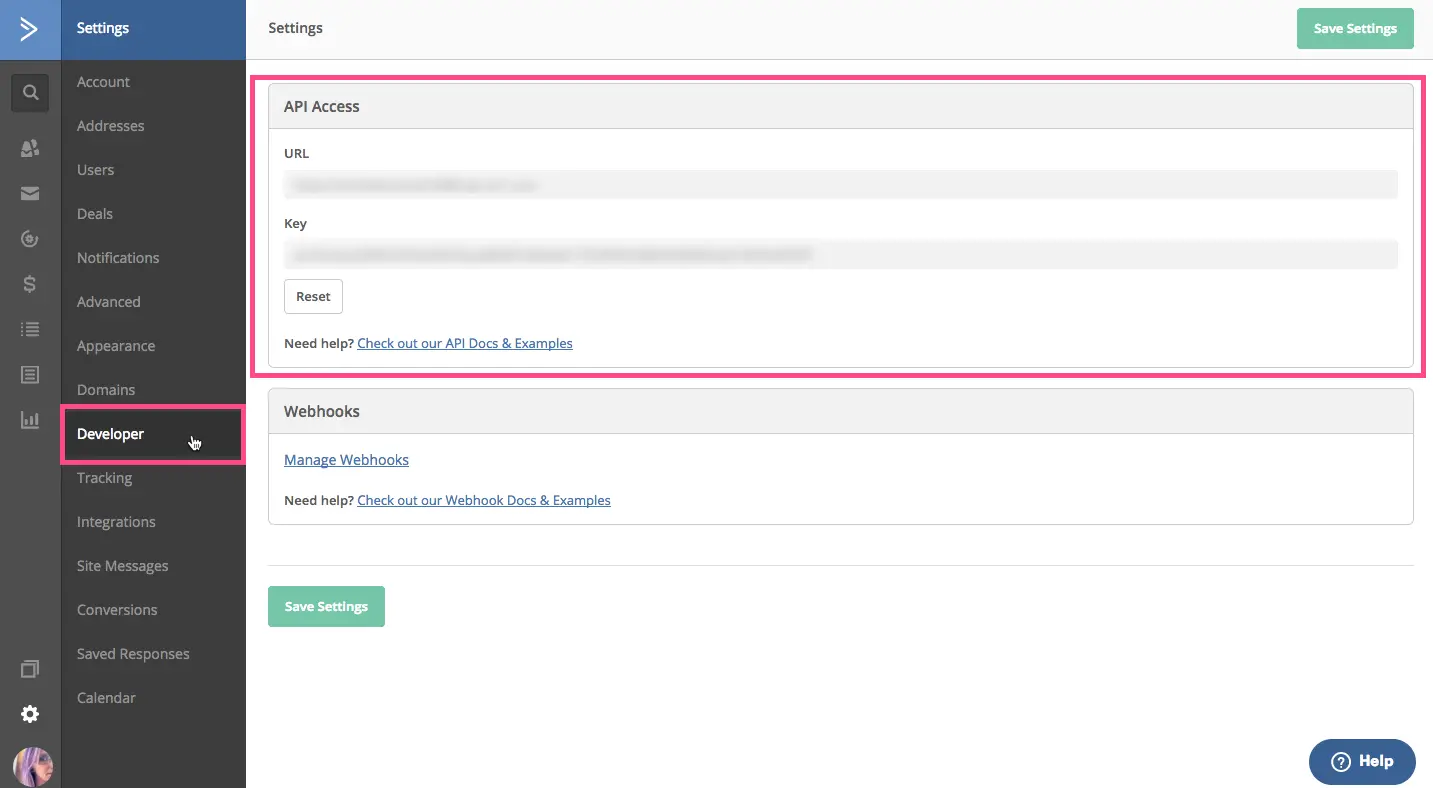The width and height of the screenshot is (1433, 788).
Task: Open the user profile avatar
Action: tap(32, 766)
